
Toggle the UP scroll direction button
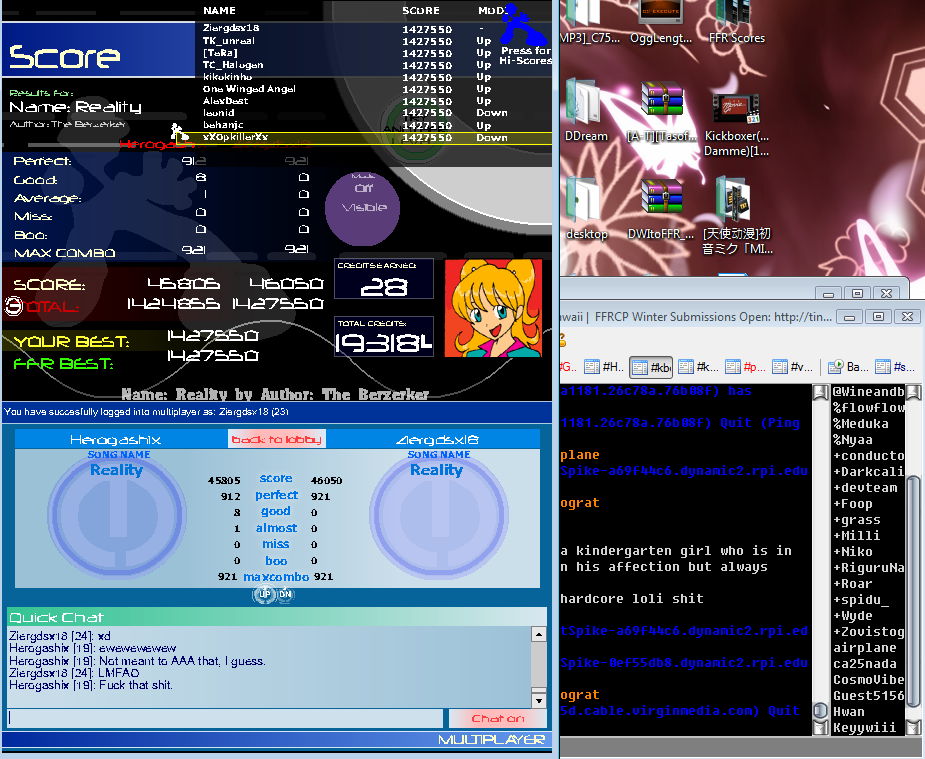(x=265, y=594)
